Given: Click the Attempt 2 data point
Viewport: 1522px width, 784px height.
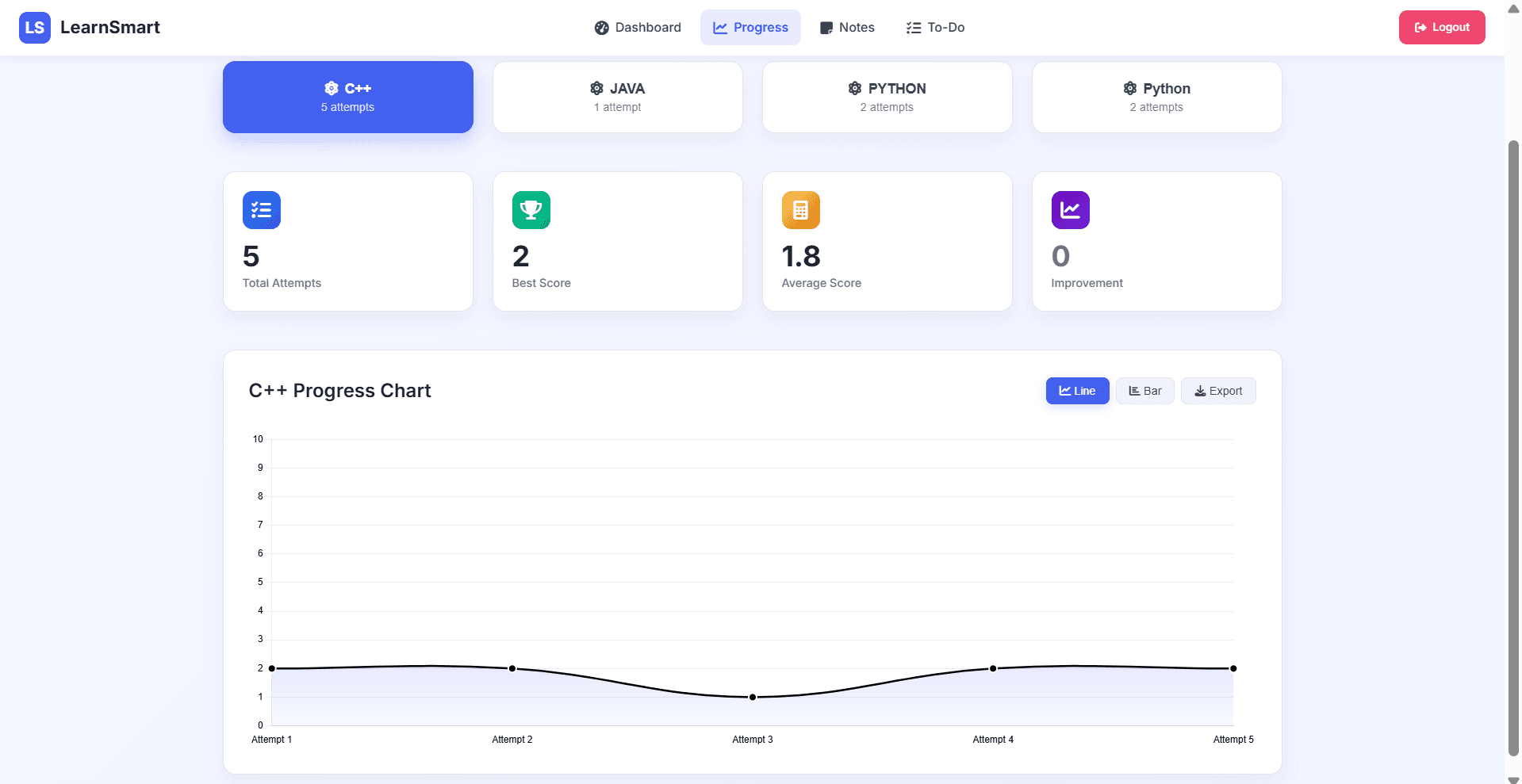Looking at the screenshot, I should (x=512, y=668).
